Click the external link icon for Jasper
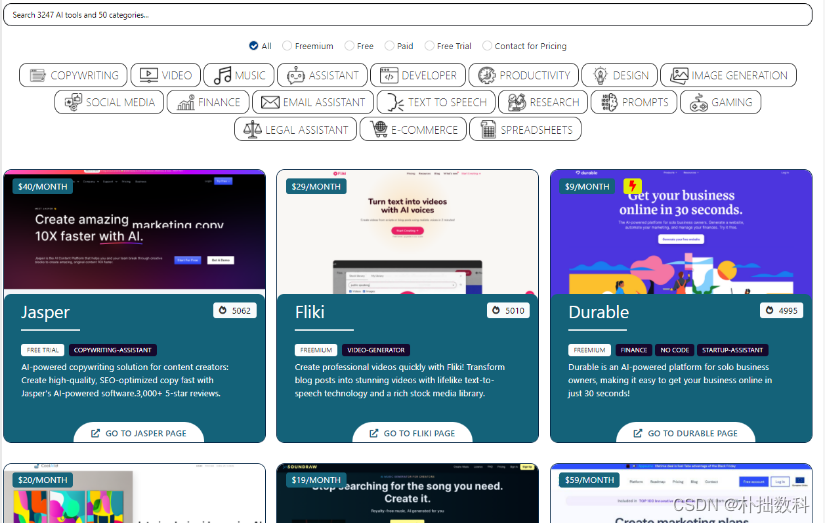 pos(95,433)
